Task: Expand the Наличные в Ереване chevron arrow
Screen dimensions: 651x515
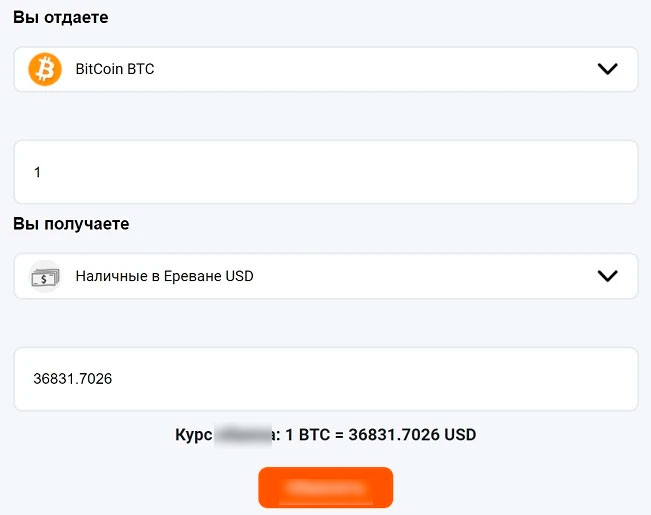Action: point(607,276)
